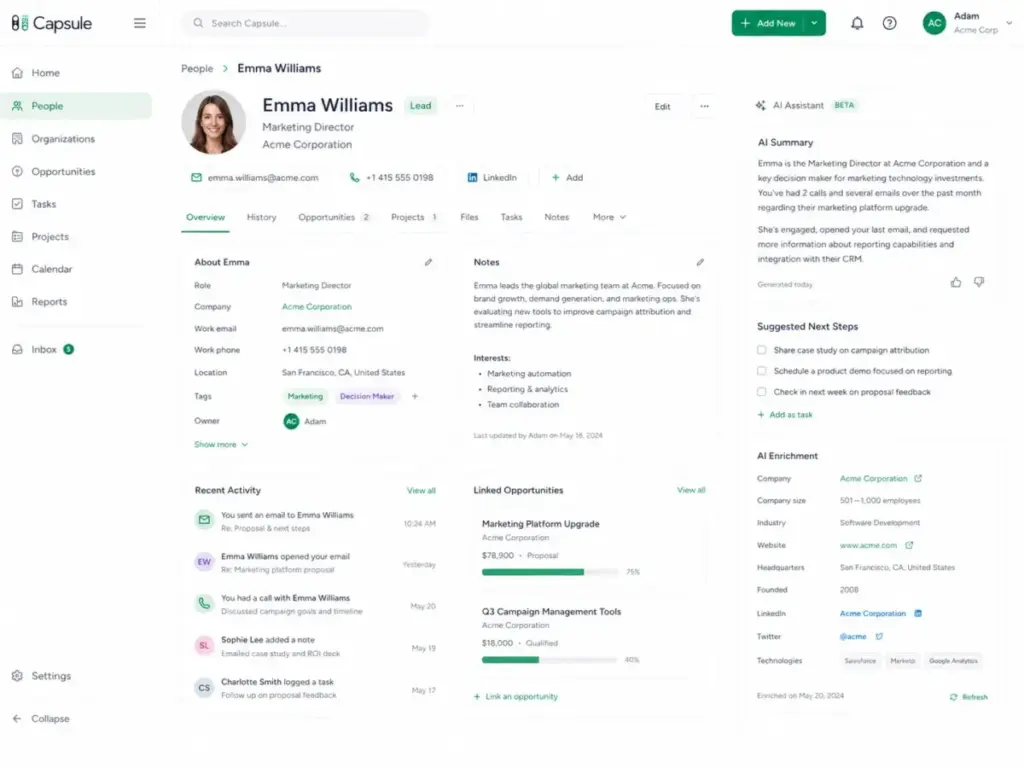Open Reports in sidebar
The width and height of the screenshot is (1024, 768).
(76, 302)
